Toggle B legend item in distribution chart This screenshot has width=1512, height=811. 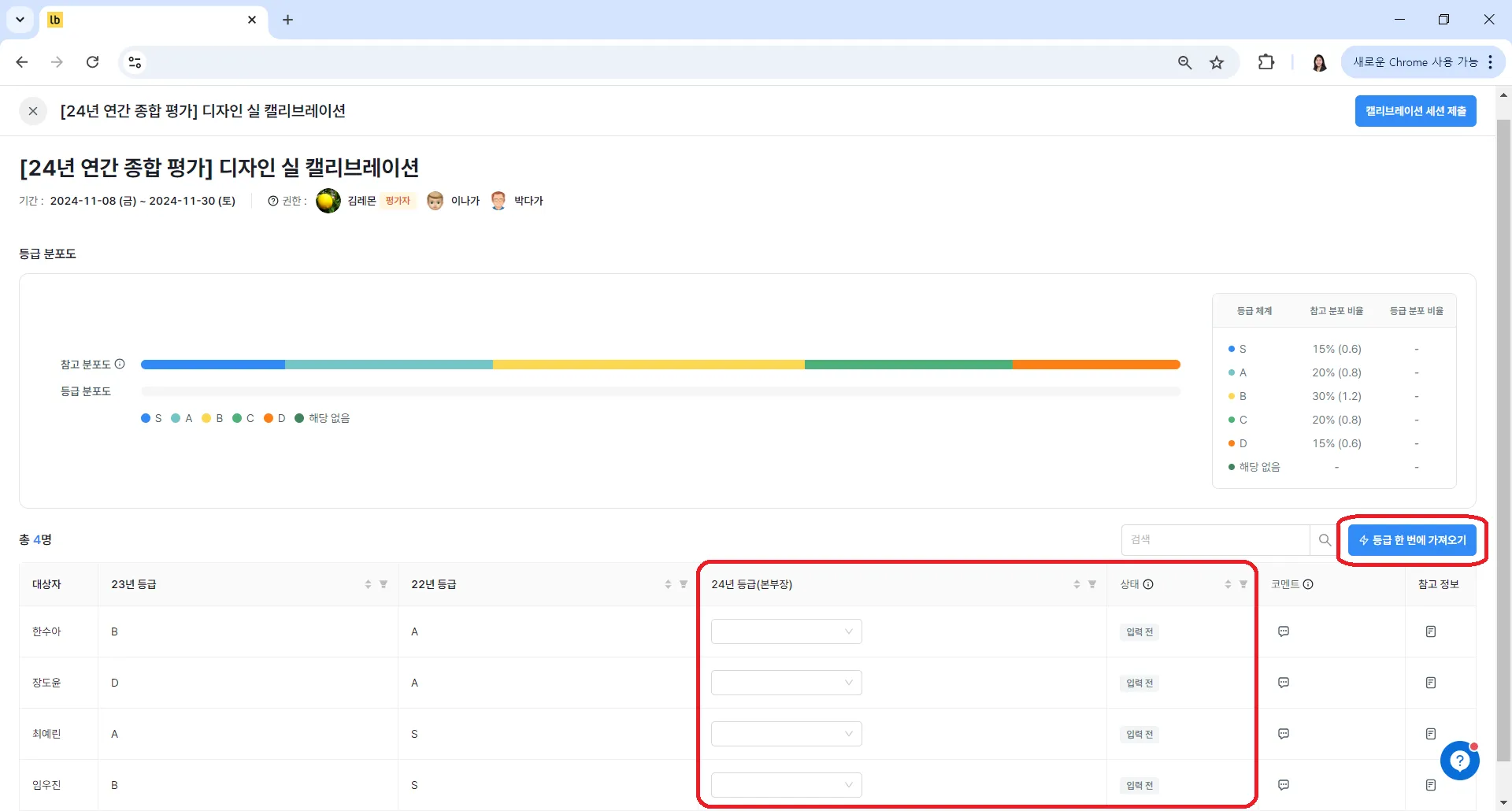point(213,418)
